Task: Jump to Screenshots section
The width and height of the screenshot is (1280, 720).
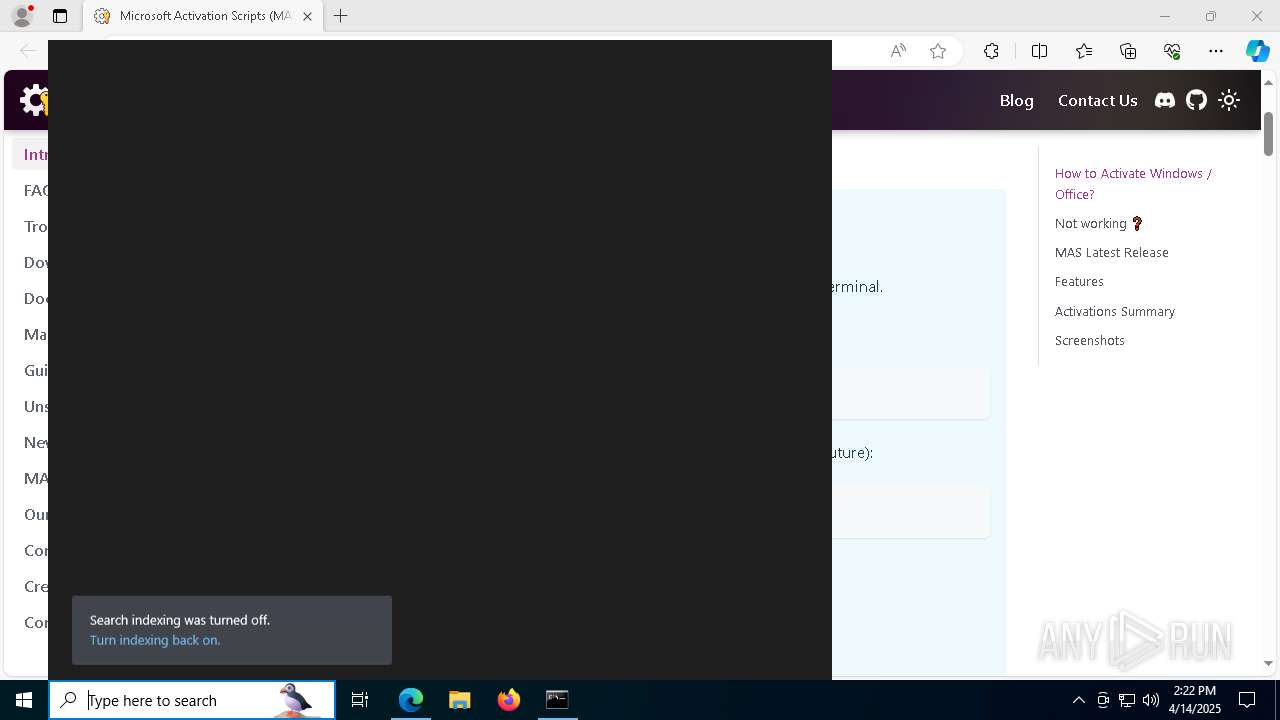Action: pyautogui.click(x=1089, y=340)
